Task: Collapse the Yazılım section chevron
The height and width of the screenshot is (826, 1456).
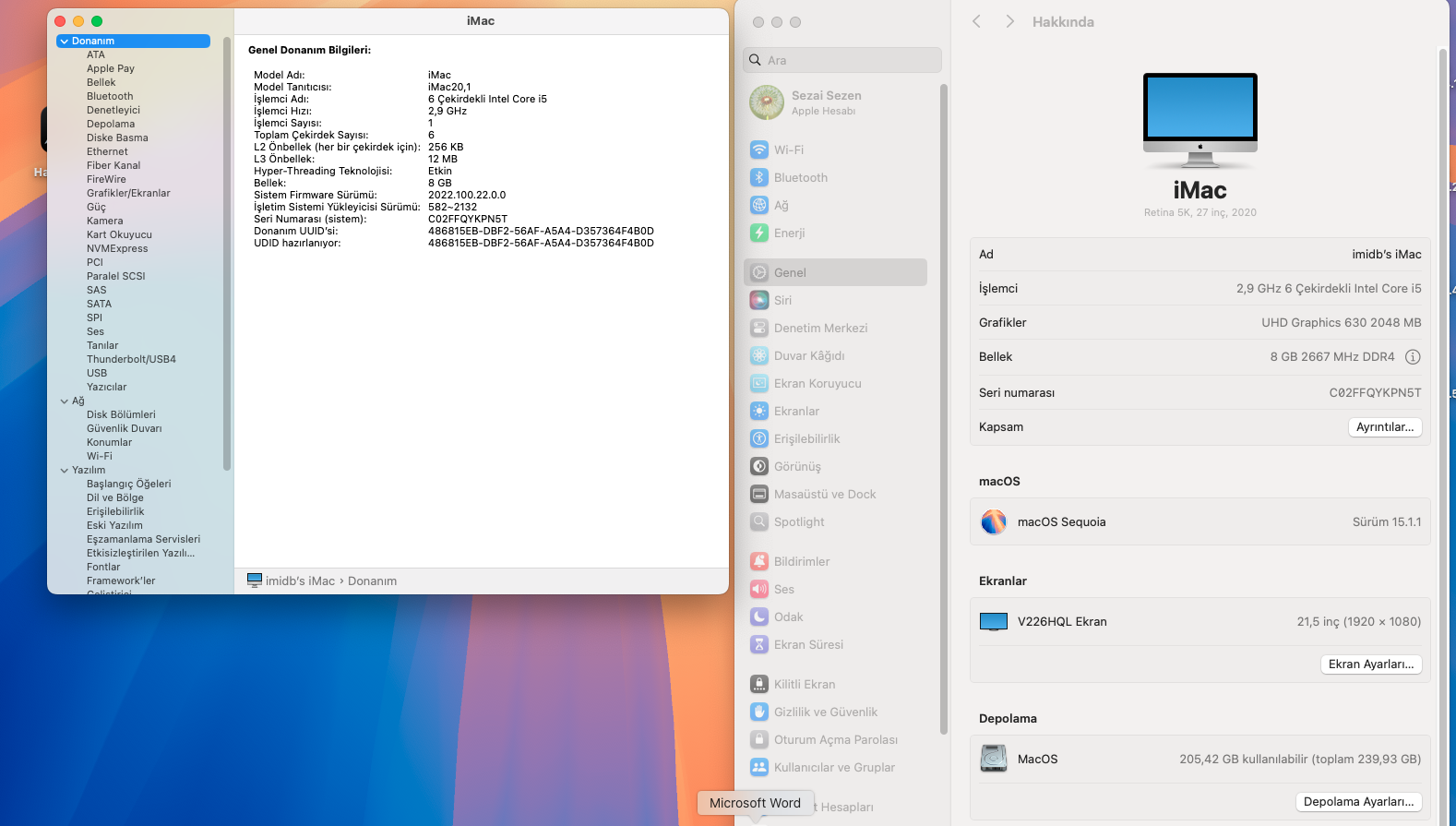Action: 65,471
